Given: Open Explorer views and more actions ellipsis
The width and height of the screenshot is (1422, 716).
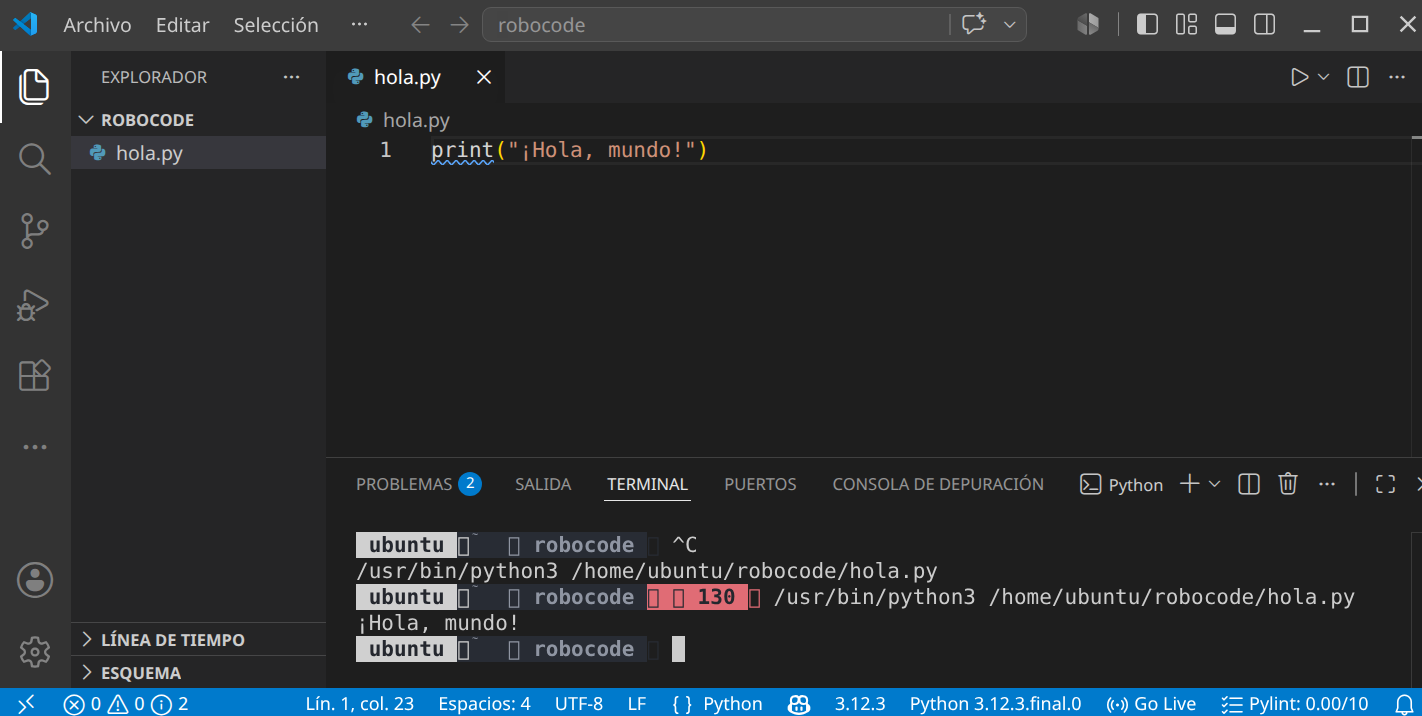Looking at the screenshot, I should point(291,77).
